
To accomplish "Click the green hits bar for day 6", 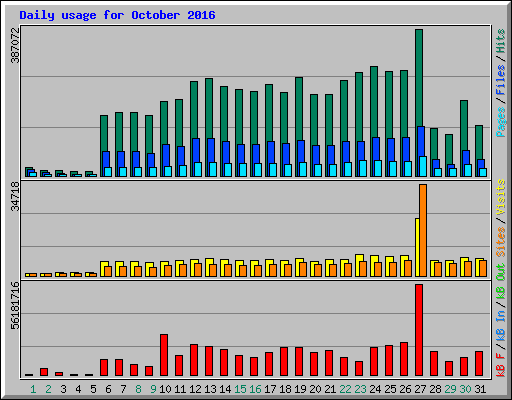I will pyautogui.click(x=104, y=133).
